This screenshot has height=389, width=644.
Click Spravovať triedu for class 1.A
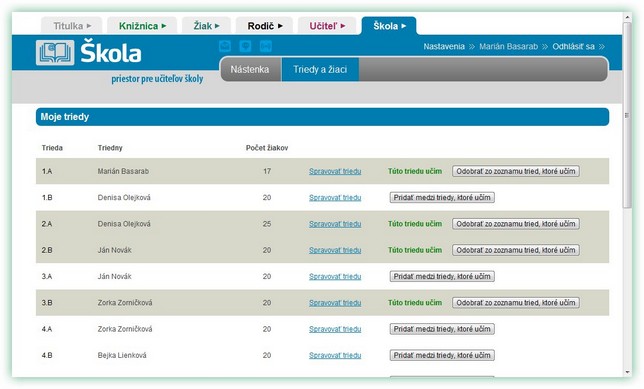coord(335,171)
